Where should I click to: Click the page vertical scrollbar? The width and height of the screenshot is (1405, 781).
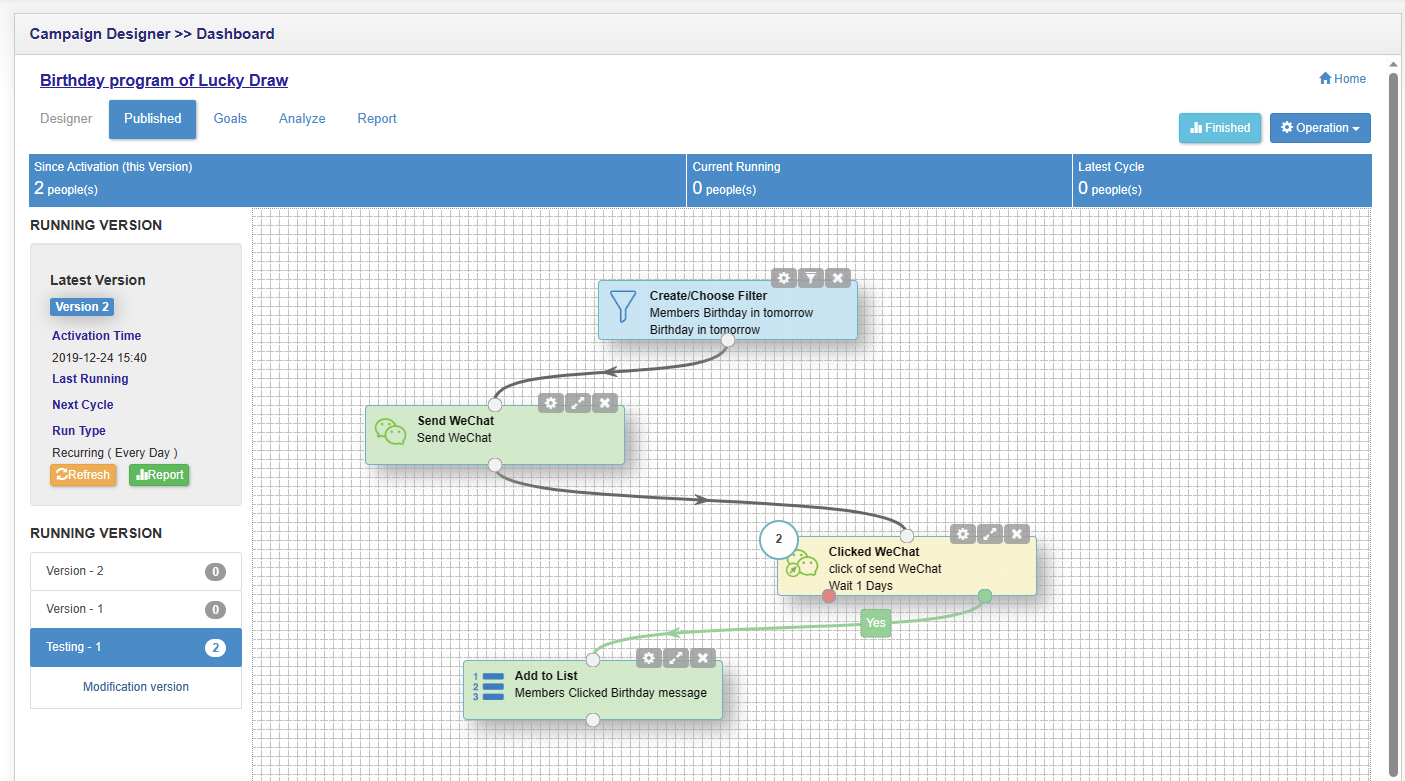tap(1393, 425)
